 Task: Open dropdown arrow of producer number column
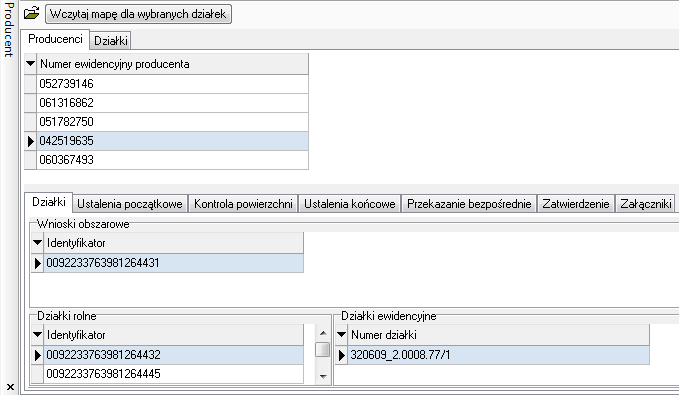coord(30,64)
